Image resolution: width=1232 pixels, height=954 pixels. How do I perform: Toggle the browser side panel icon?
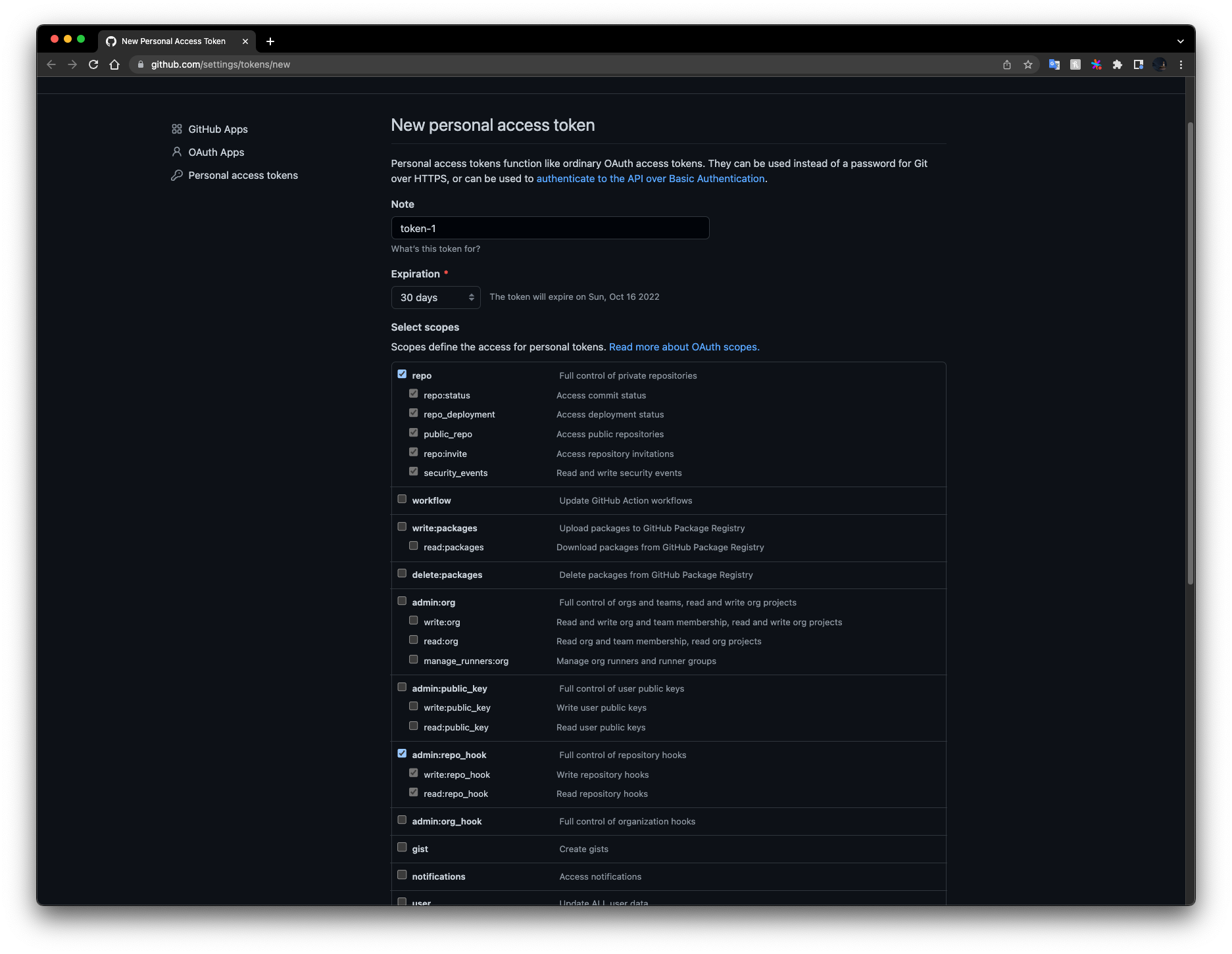click(1138, 64)
